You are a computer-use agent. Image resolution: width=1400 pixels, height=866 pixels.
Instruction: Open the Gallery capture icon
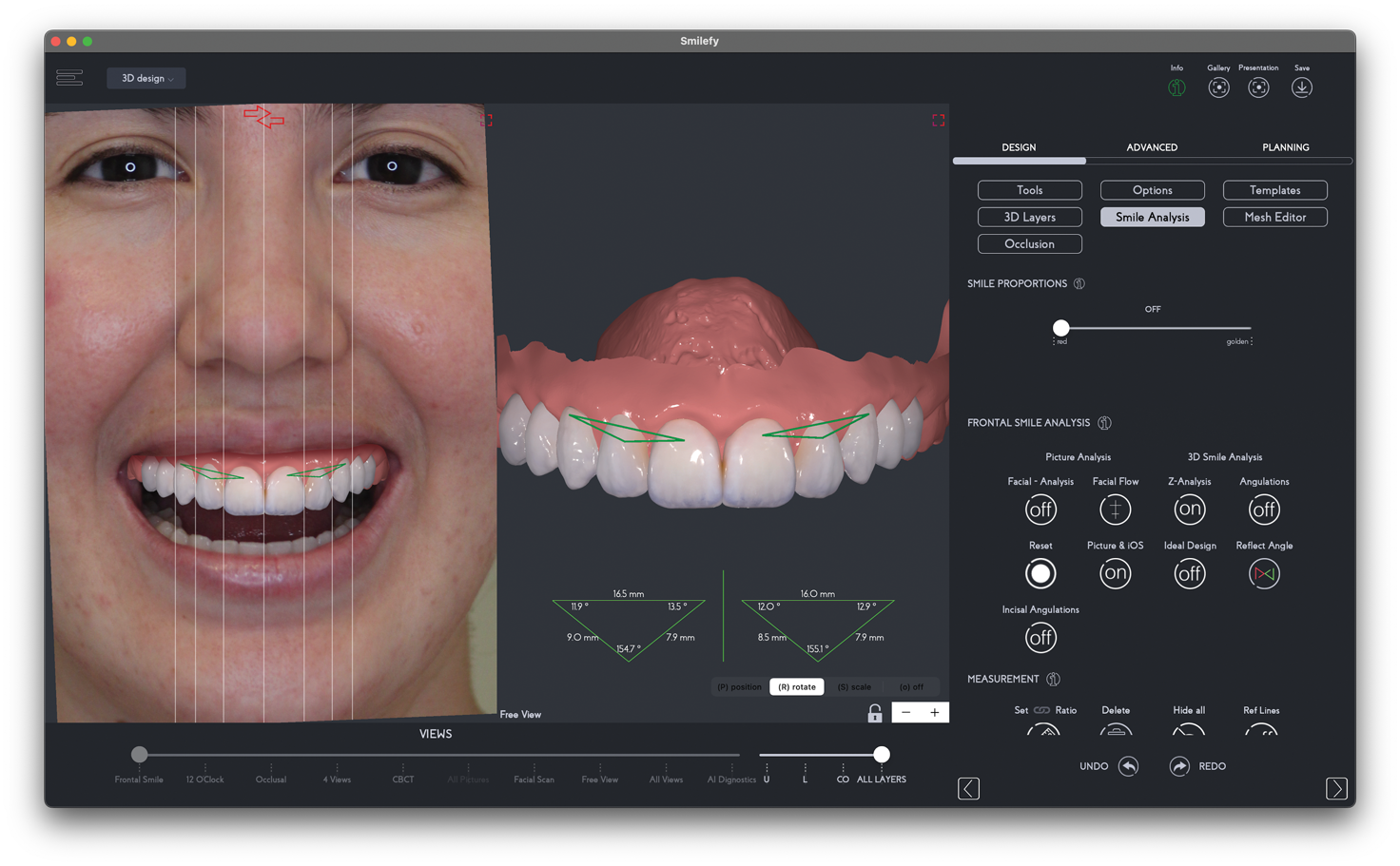pyautogui.click(x=1218, y=87)
